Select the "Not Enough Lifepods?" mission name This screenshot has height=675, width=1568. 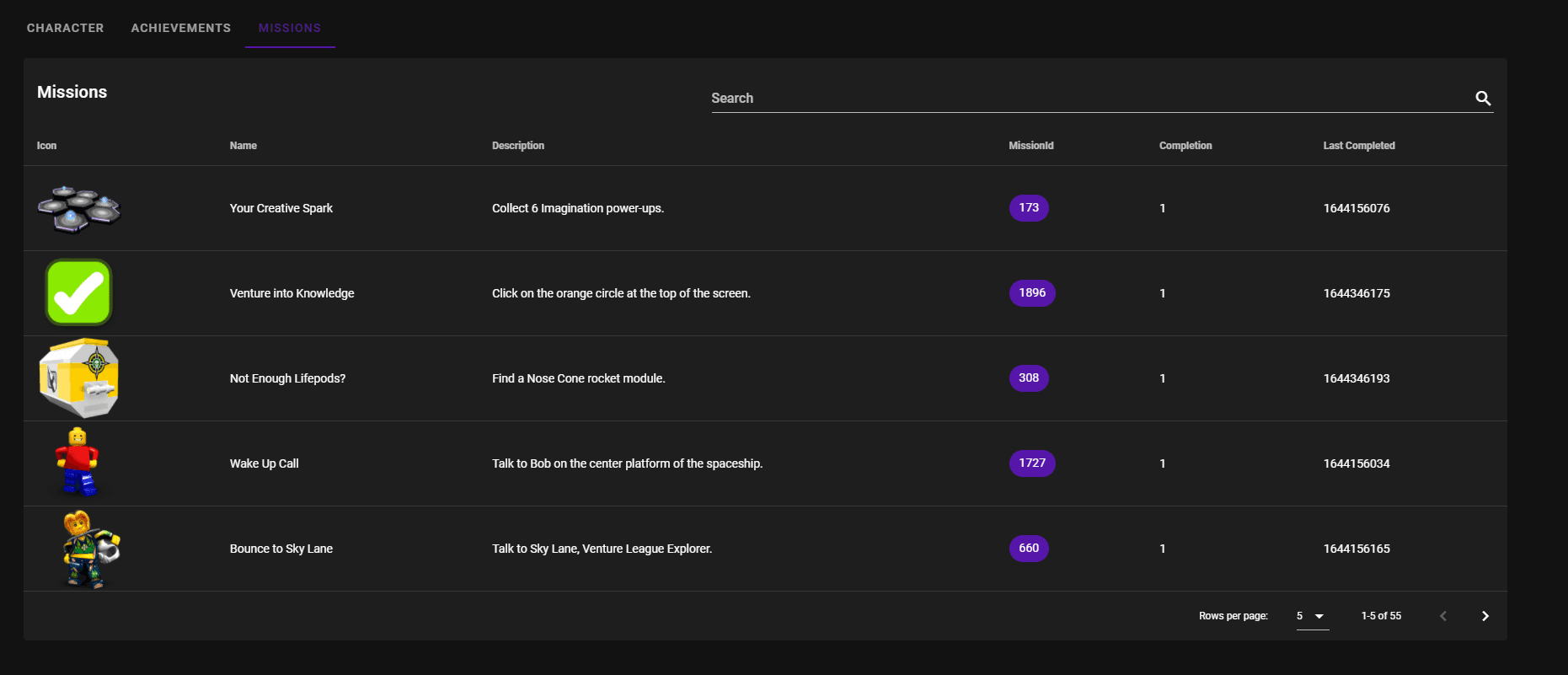[288, 378]
